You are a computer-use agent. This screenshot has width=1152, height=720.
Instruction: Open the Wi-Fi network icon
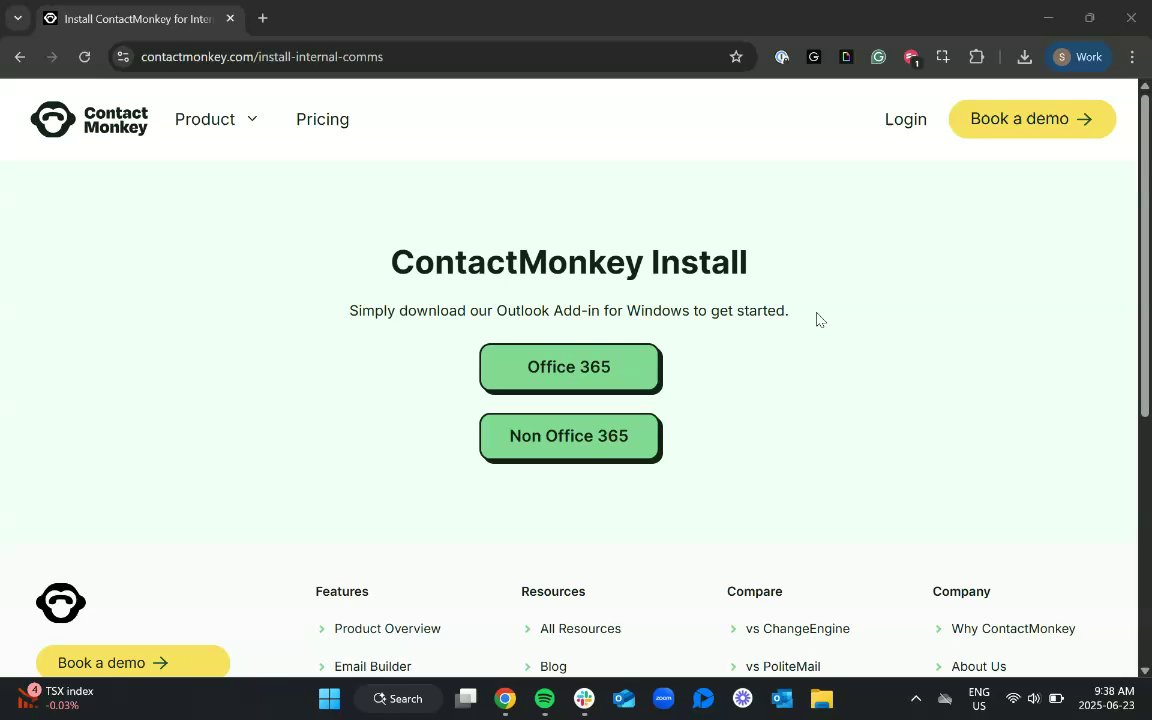(x=1013, y=698)
